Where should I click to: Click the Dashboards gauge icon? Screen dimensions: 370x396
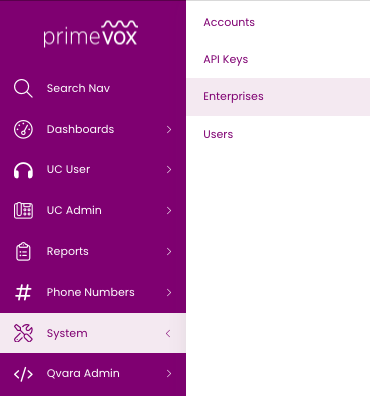[23, 129]
